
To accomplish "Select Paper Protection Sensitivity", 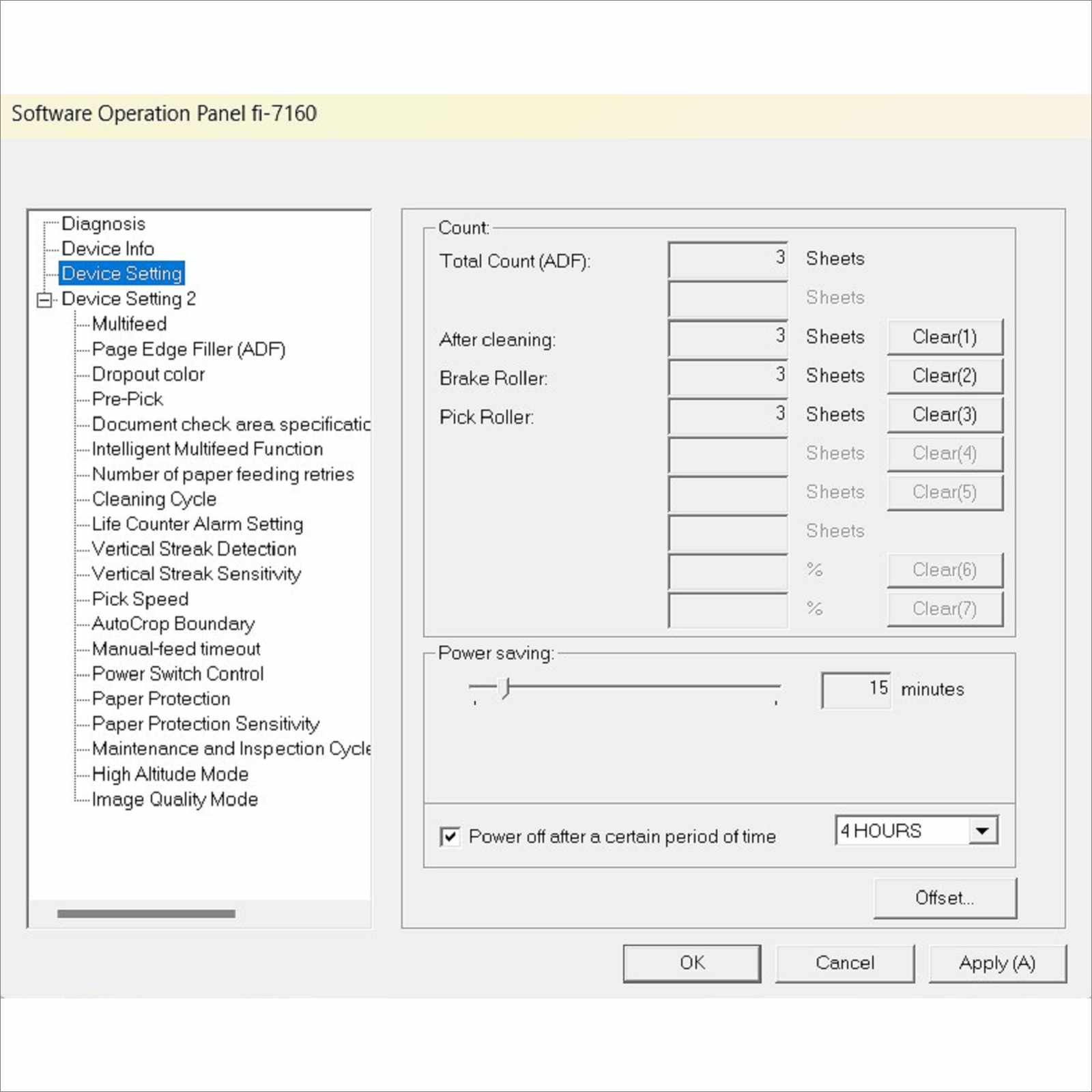I will 205,723.
